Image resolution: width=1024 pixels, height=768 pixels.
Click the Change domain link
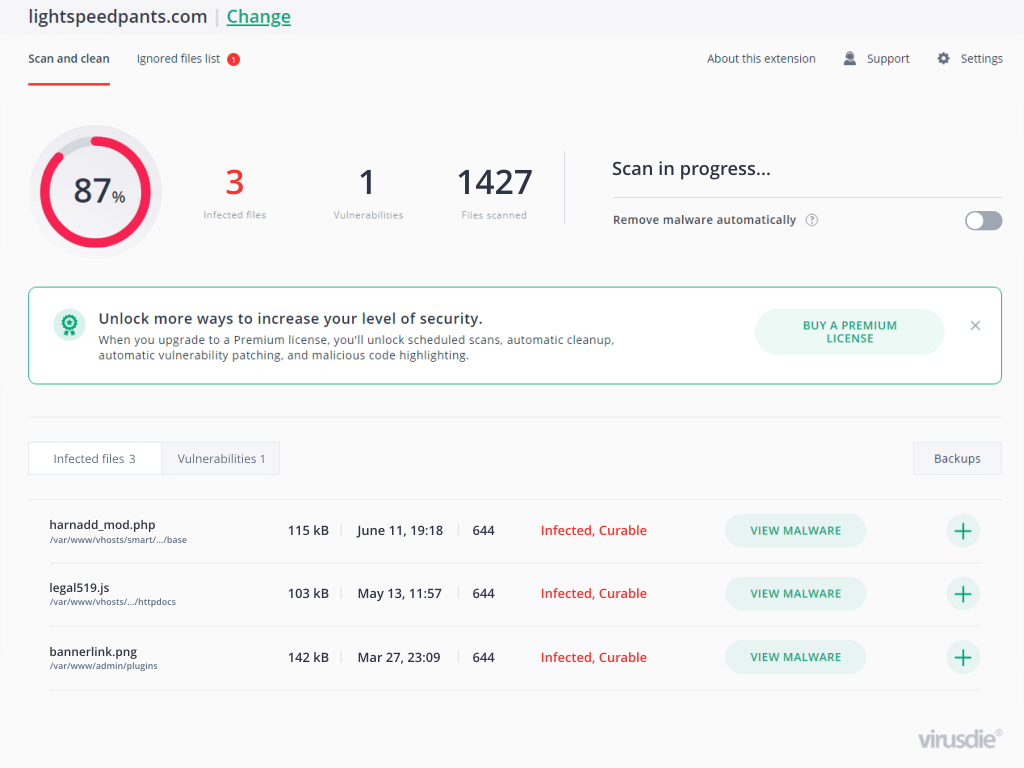258,17
